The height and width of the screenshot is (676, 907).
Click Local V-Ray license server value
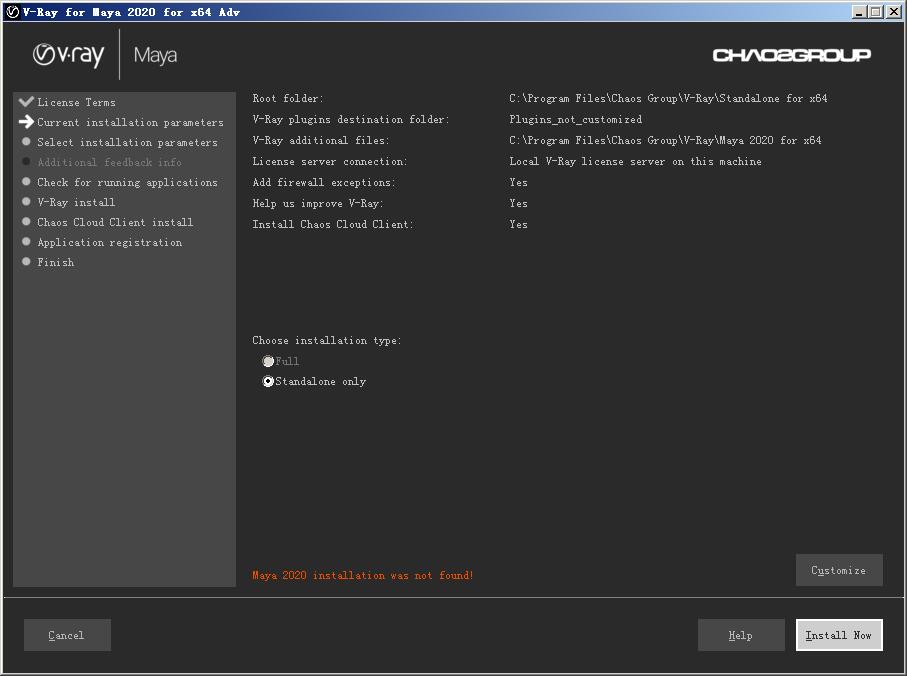[635, 161]
